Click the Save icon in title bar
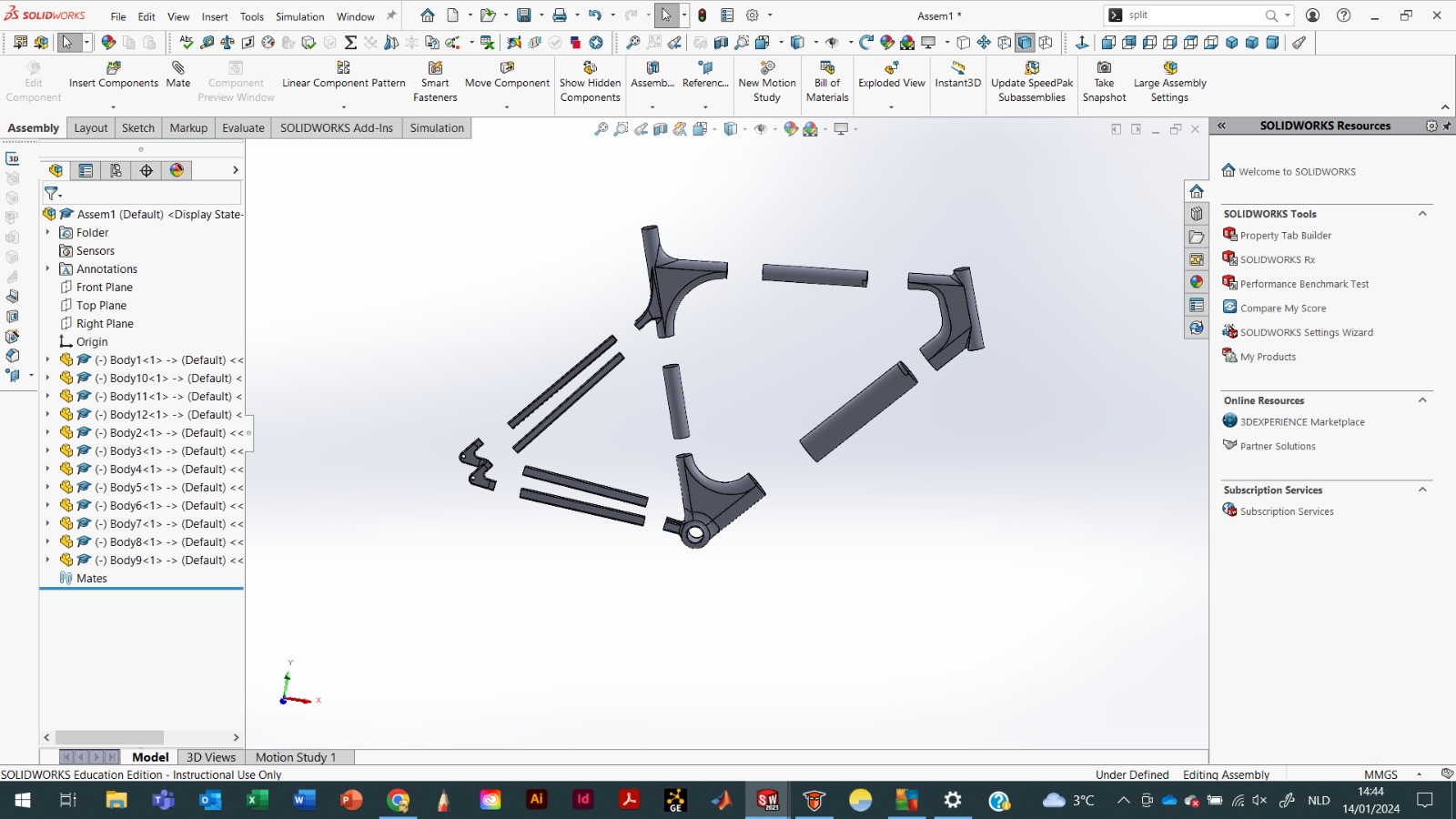 click(x=523, y=15)
